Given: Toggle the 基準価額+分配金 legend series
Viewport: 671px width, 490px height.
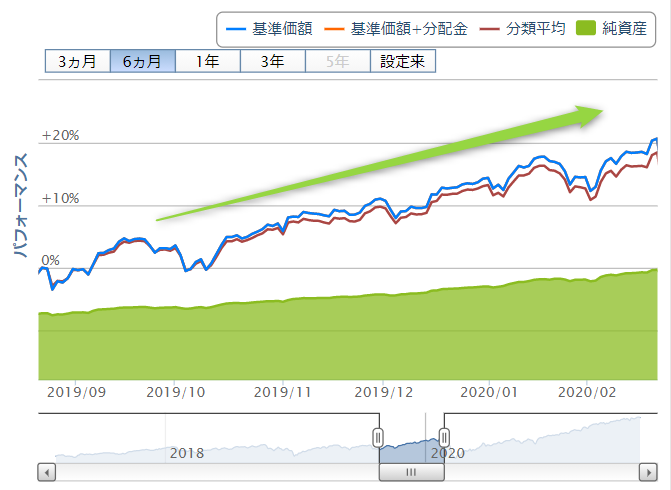Looking at the screenshot, I should [400, 30].
